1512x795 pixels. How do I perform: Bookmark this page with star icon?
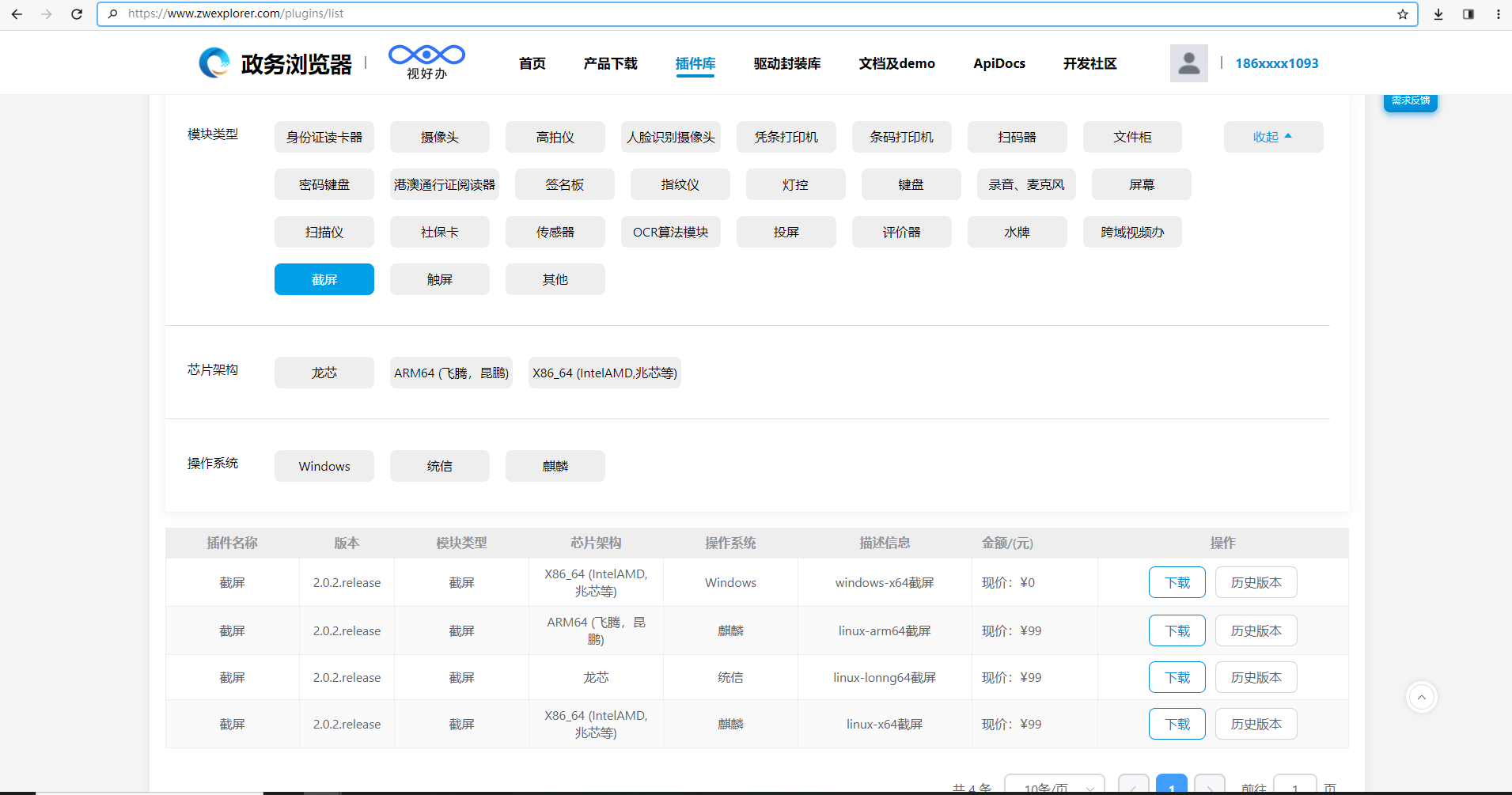click(x=1403, y=14)
